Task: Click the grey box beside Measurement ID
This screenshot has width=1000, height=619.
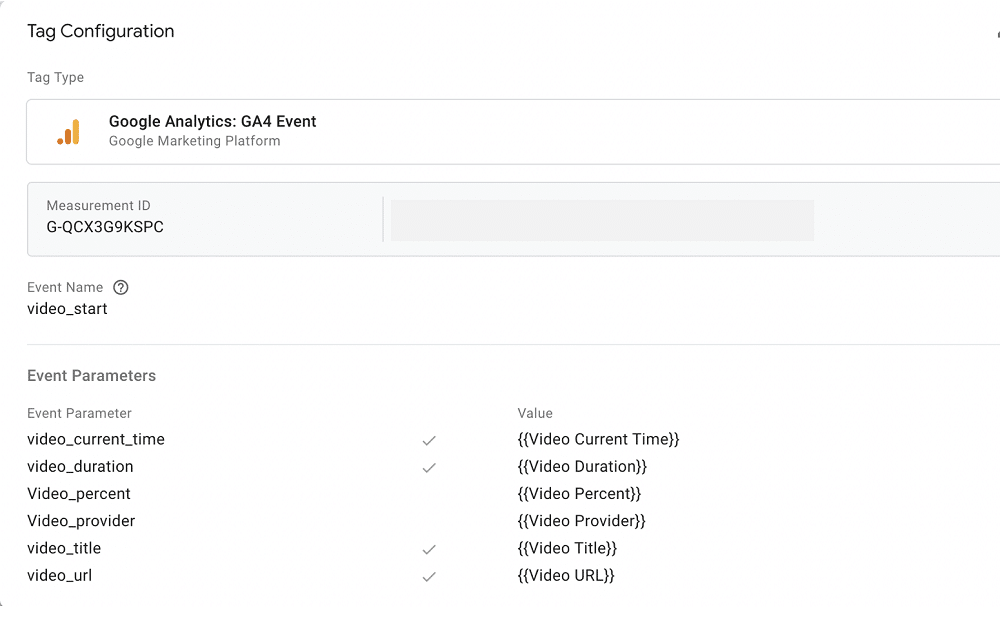Action: pos(601,220)
